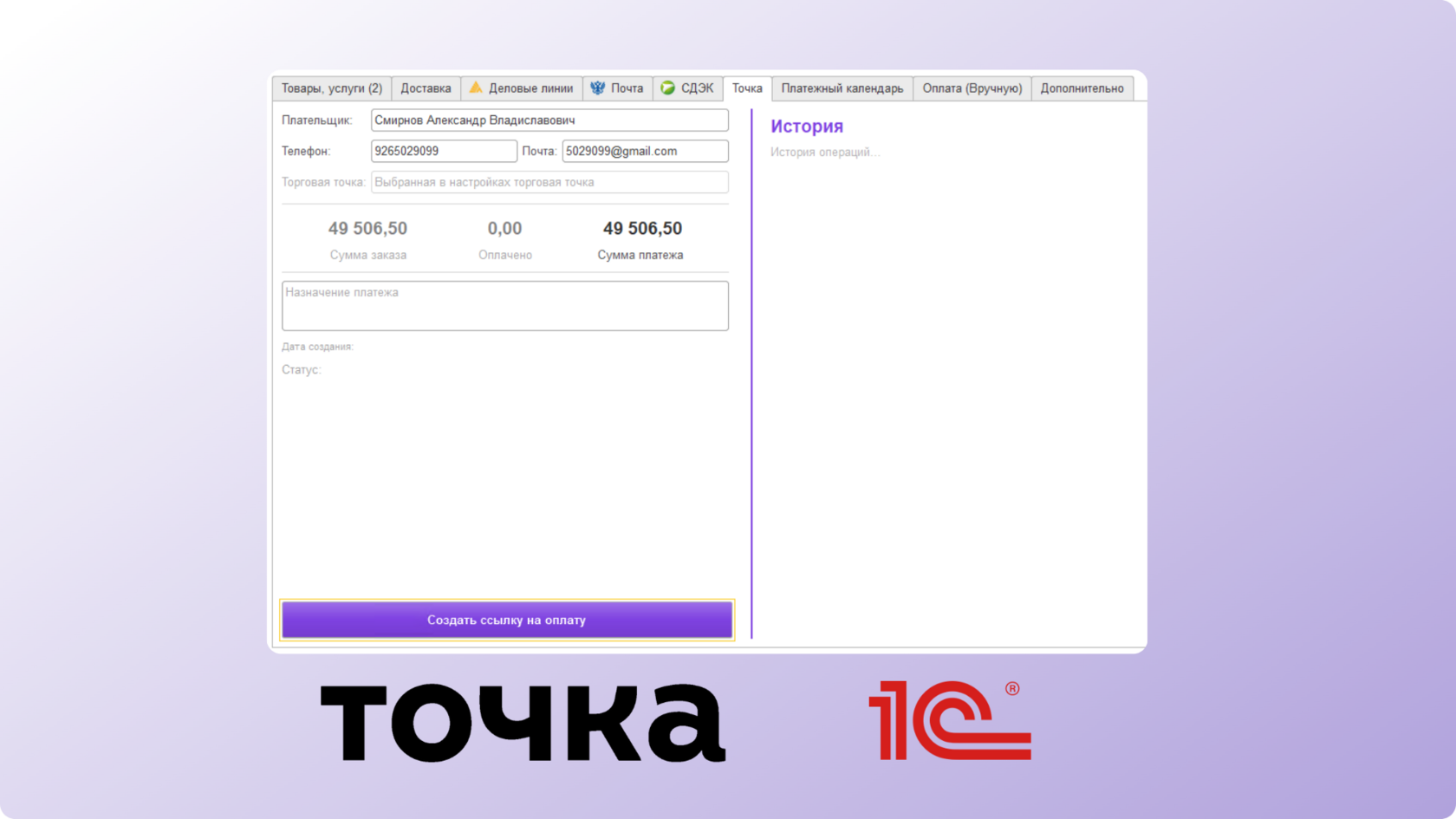Screen dimensions: 1456x819
Task: Click the Почта email input field
Action: tap(646, 151)
